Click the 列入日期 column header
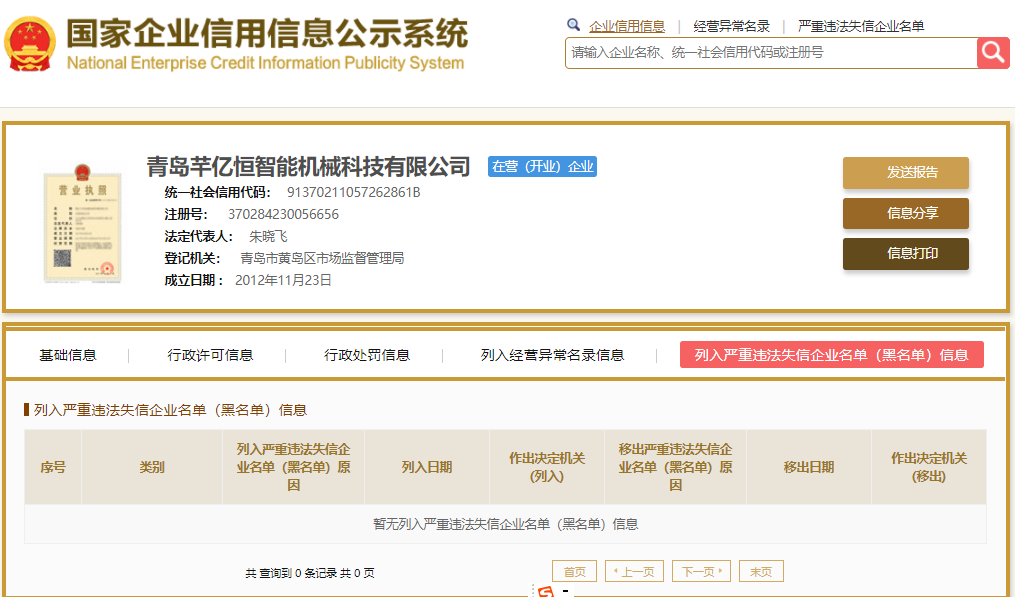 pos(427,467)
